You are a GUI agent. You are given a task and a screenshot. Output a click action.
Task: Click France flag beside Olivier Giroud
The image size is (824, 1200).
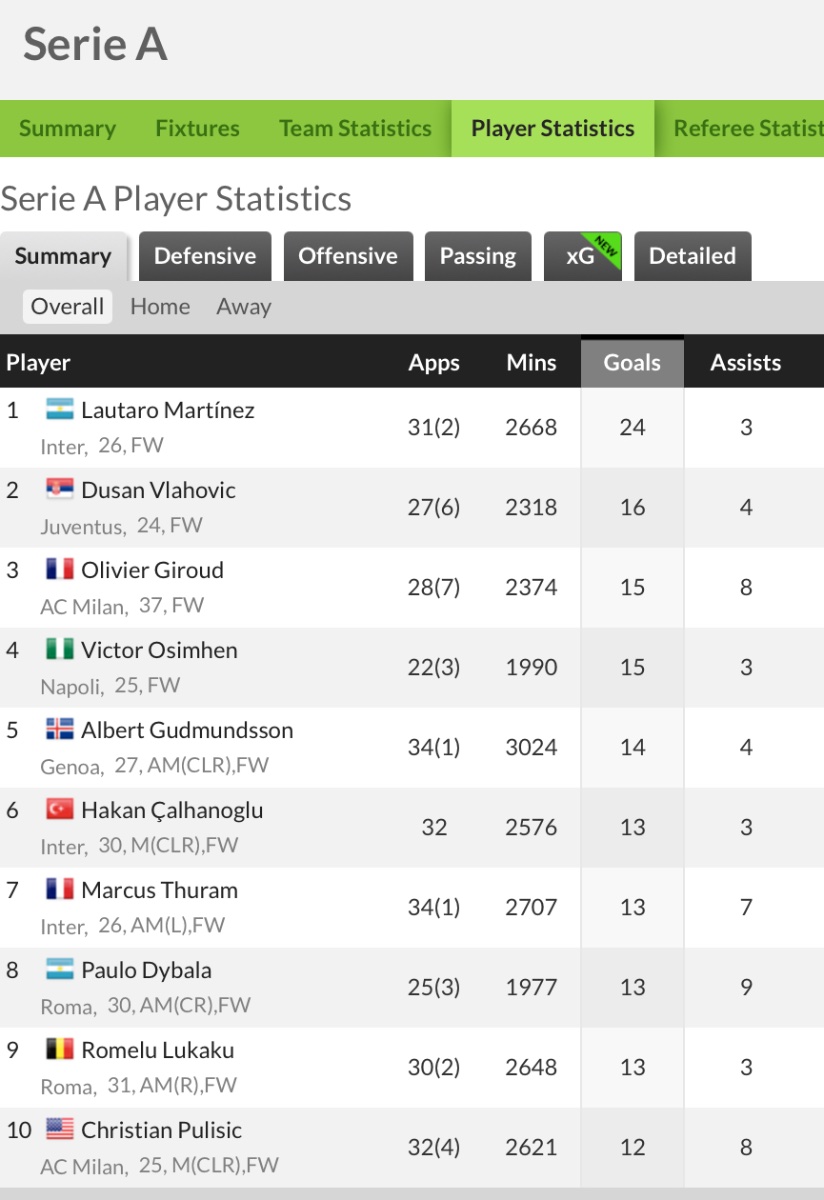(x=60, y=569)
